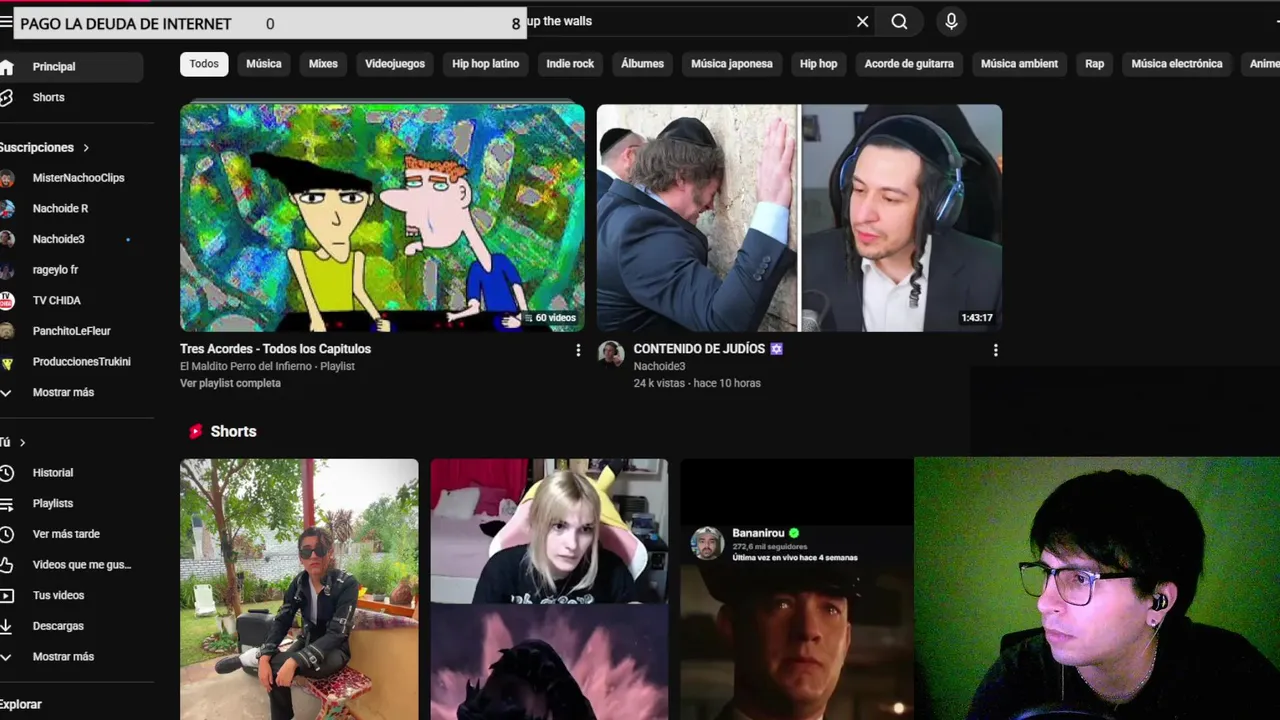Open Nachoide R channel avatar

click(7, 209)
